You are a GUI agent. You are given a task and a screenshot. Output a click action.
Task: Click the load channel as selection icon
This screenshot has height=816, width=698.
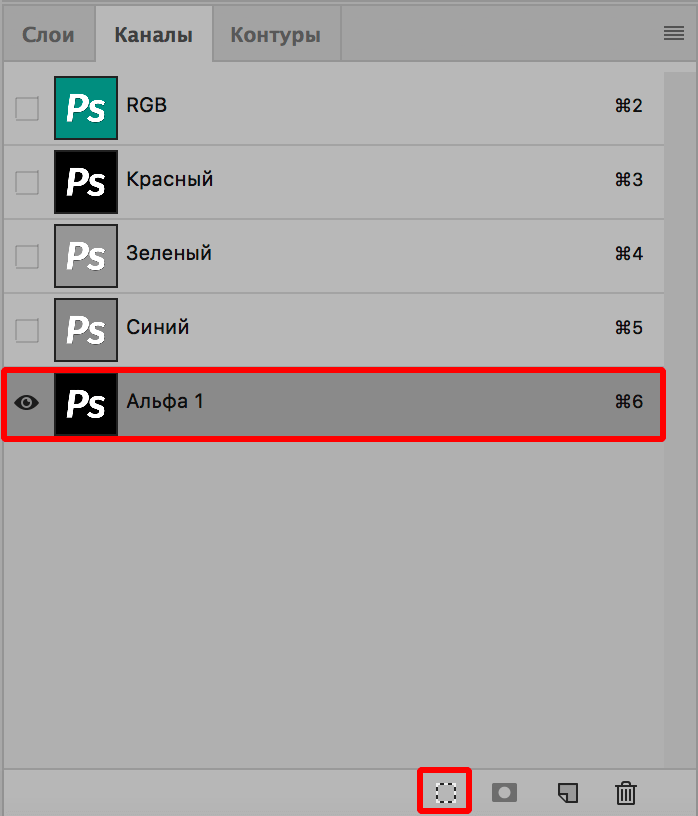[x=444, y=793]
